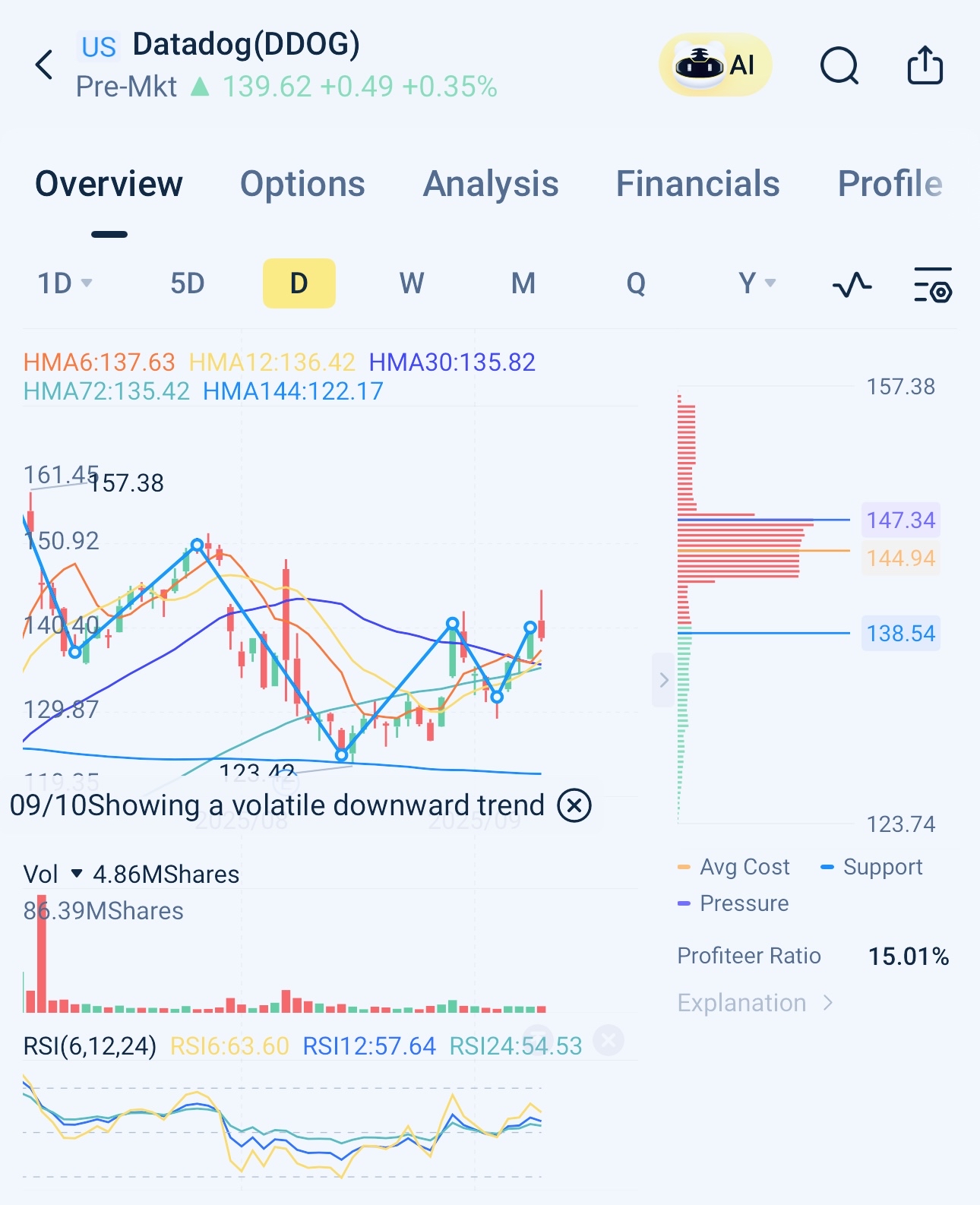Select monthly M timeframe
980x1205 pixels.
(523, 283)
